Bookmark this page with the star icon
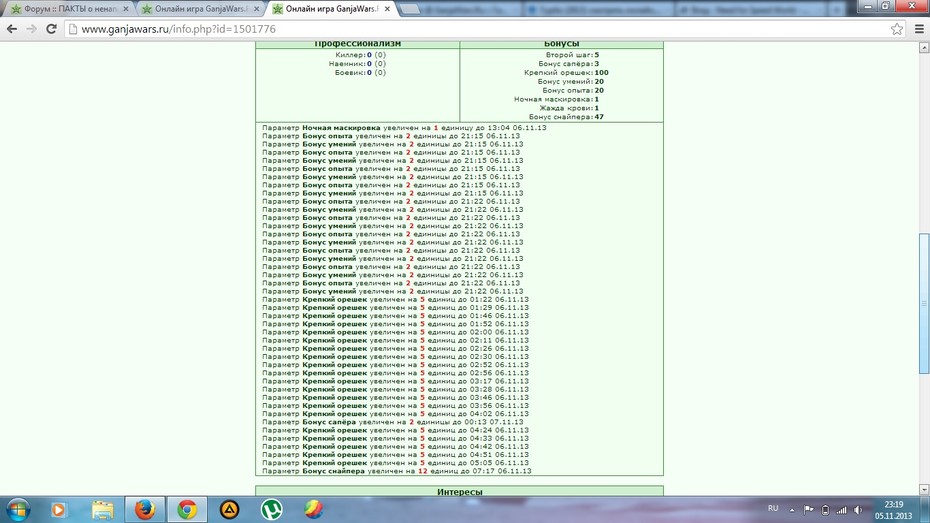The image size is (930, 523). click(897, 28)
